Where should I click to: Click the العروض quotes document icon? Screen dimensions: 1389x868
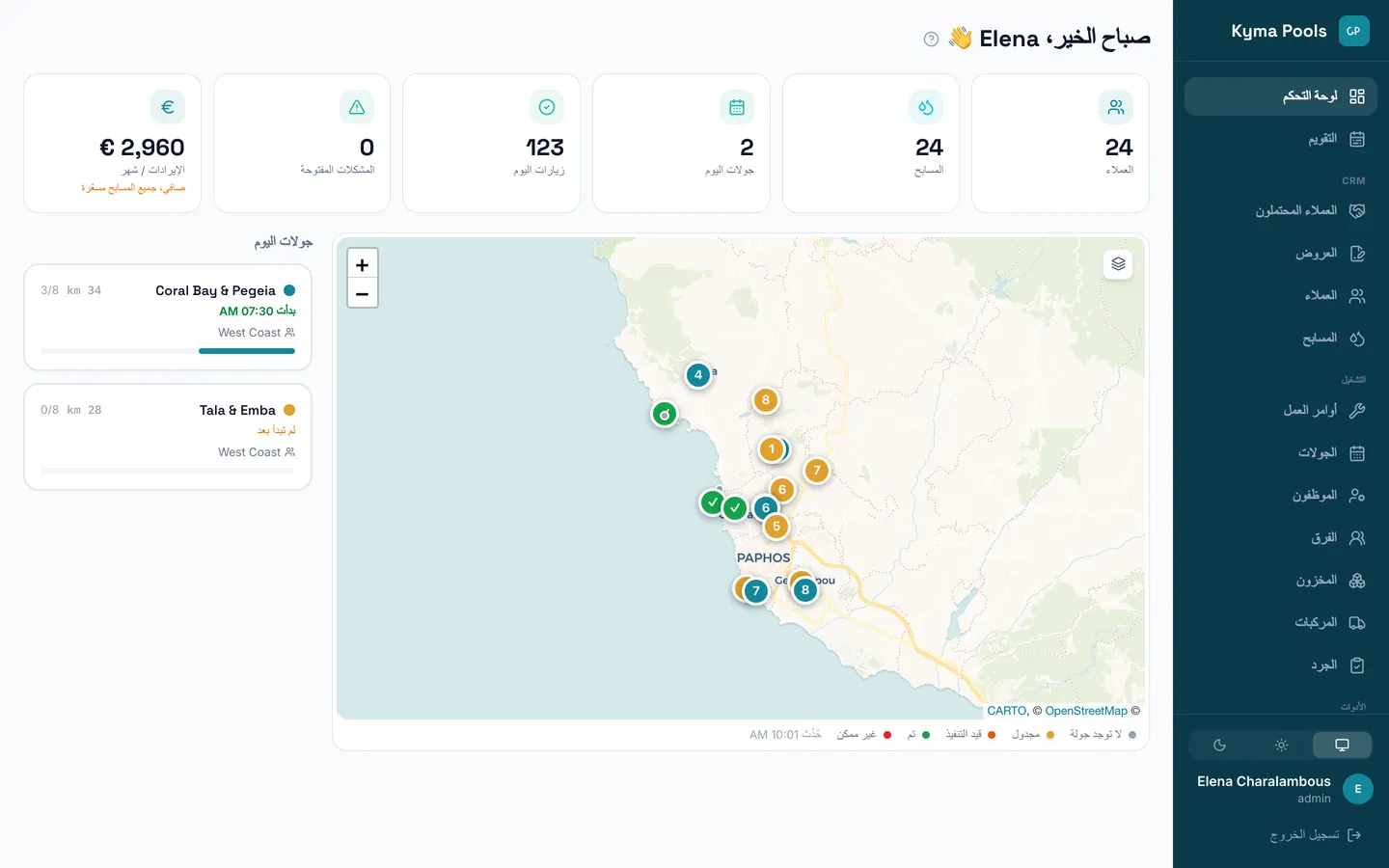(x=1357, y=254)
